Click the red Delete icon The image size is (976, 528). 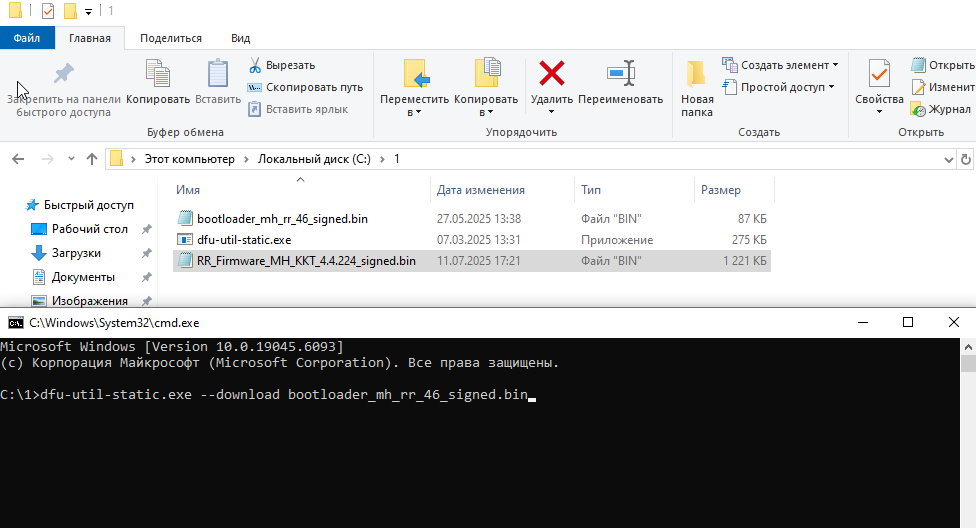coord(551,74)
